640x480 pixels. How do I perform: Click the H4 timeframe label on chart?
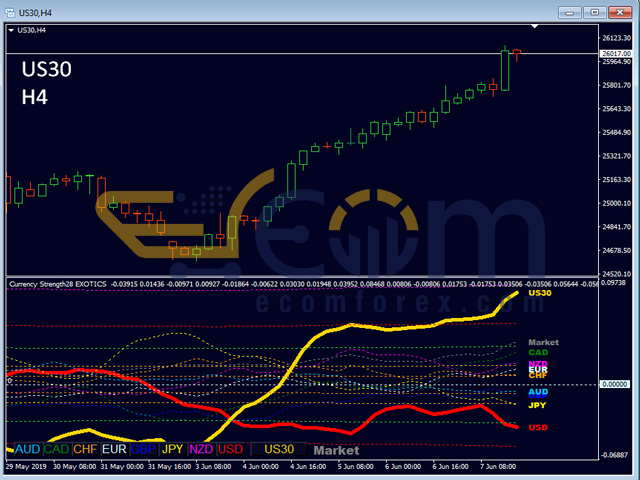click(35, 98)
